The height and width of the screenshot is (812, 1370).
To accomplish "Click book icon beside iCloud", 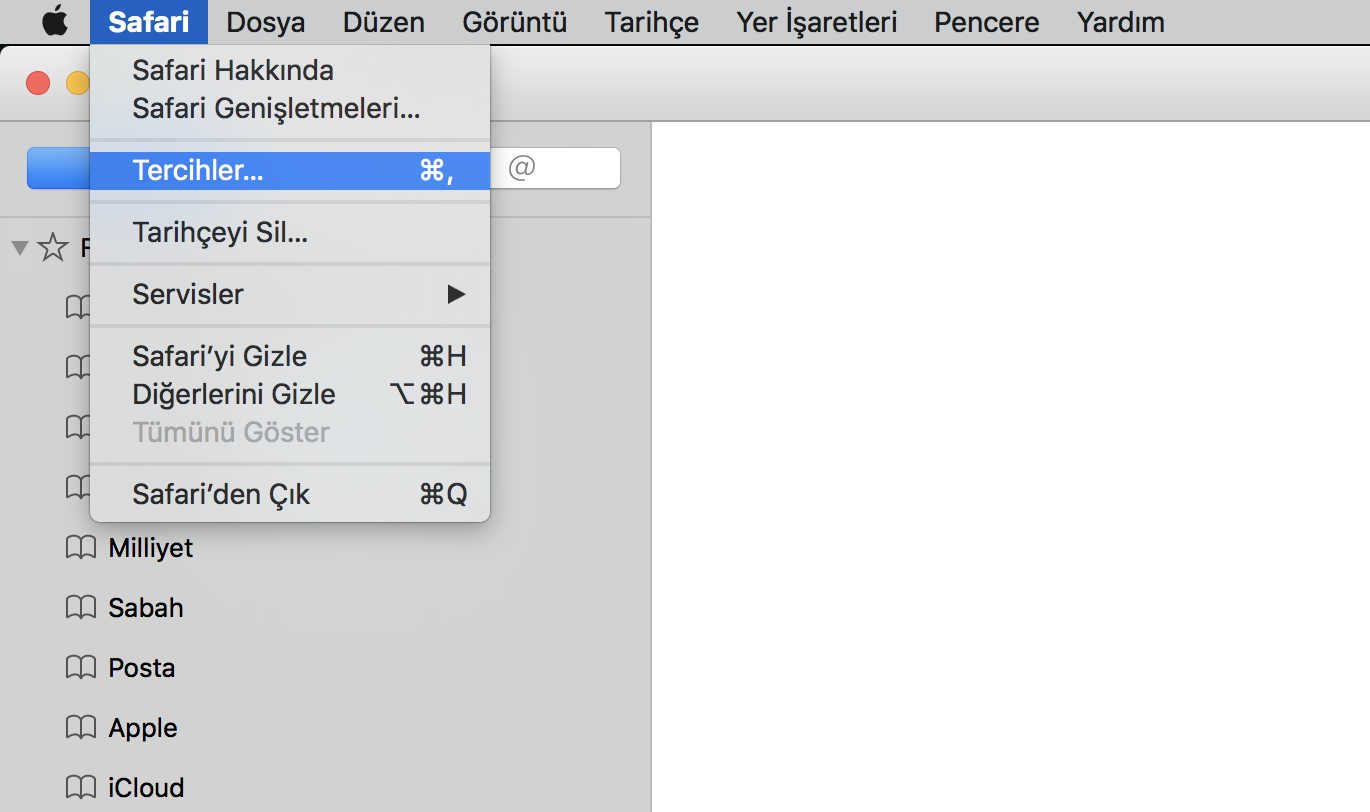I will coord(79,788).
